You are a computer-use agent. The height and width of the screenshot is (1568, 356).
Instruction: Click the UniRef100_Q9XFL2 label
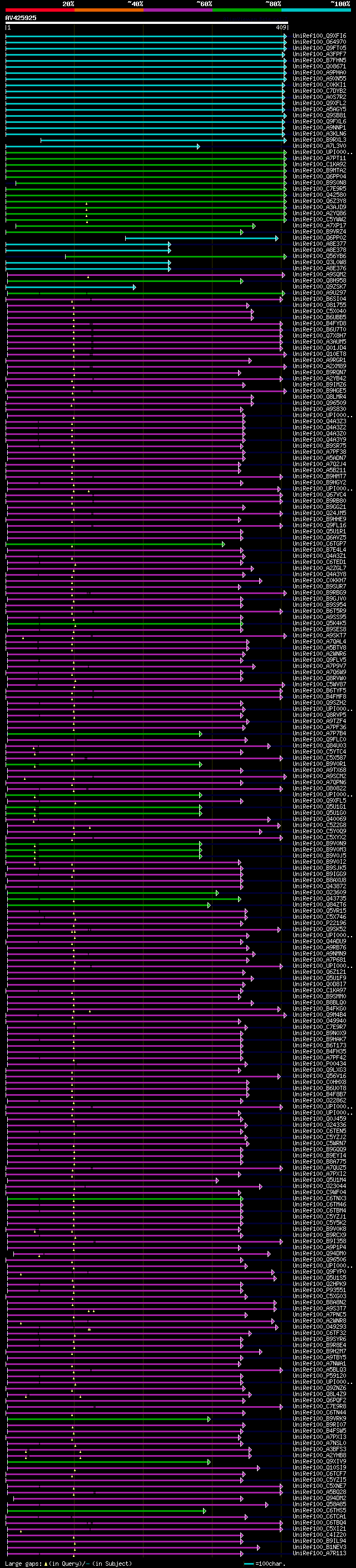point(319,103)
